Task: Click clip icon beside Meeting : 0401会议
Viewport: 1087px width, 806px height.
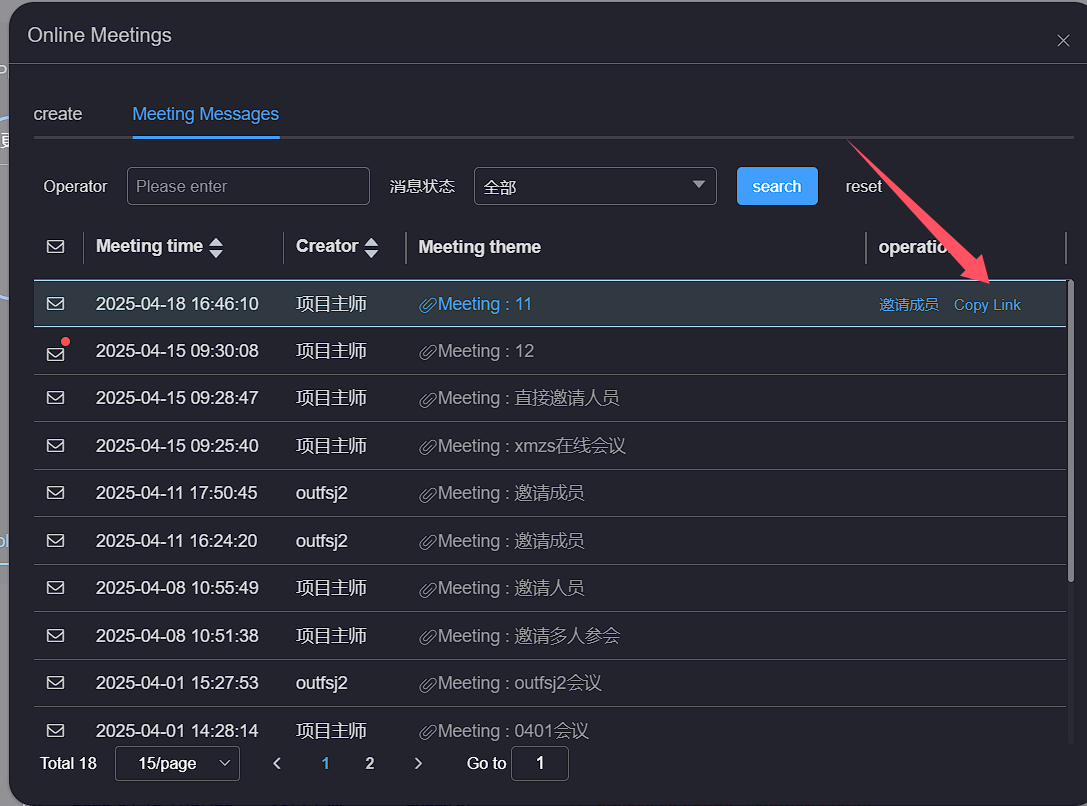Action: pyautogui.click(x=428, y=732)
